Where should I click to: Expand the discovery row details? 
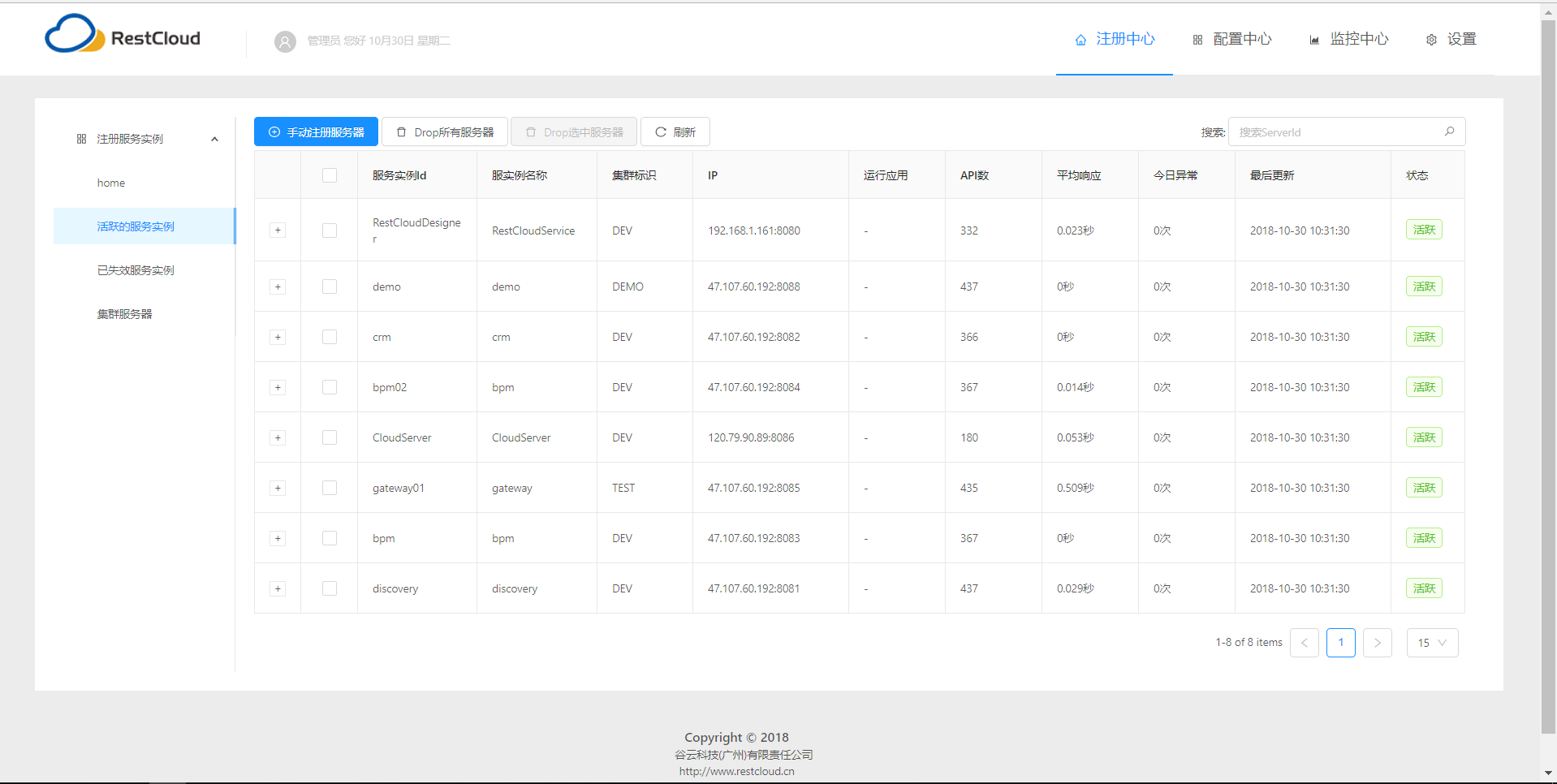[x=278, y=588]
